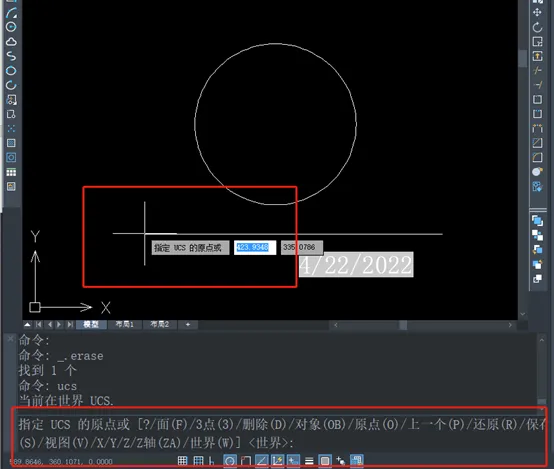This screenshot has width=554, height=469.
Task: Select the Move tool on right toolbar
Action: (537, 13)
